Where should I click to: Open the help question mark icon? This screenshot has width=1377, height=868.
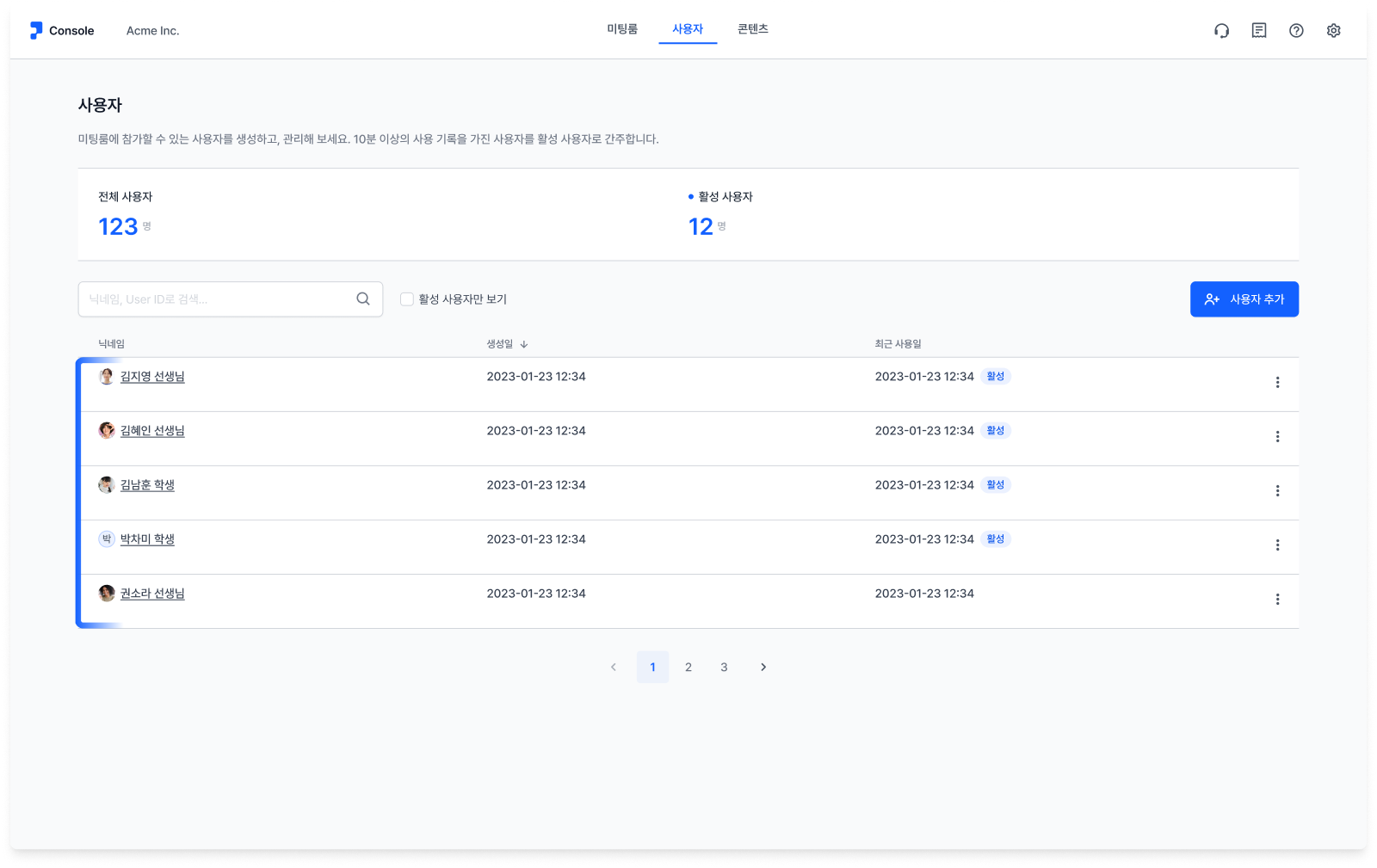point(1296,31)
